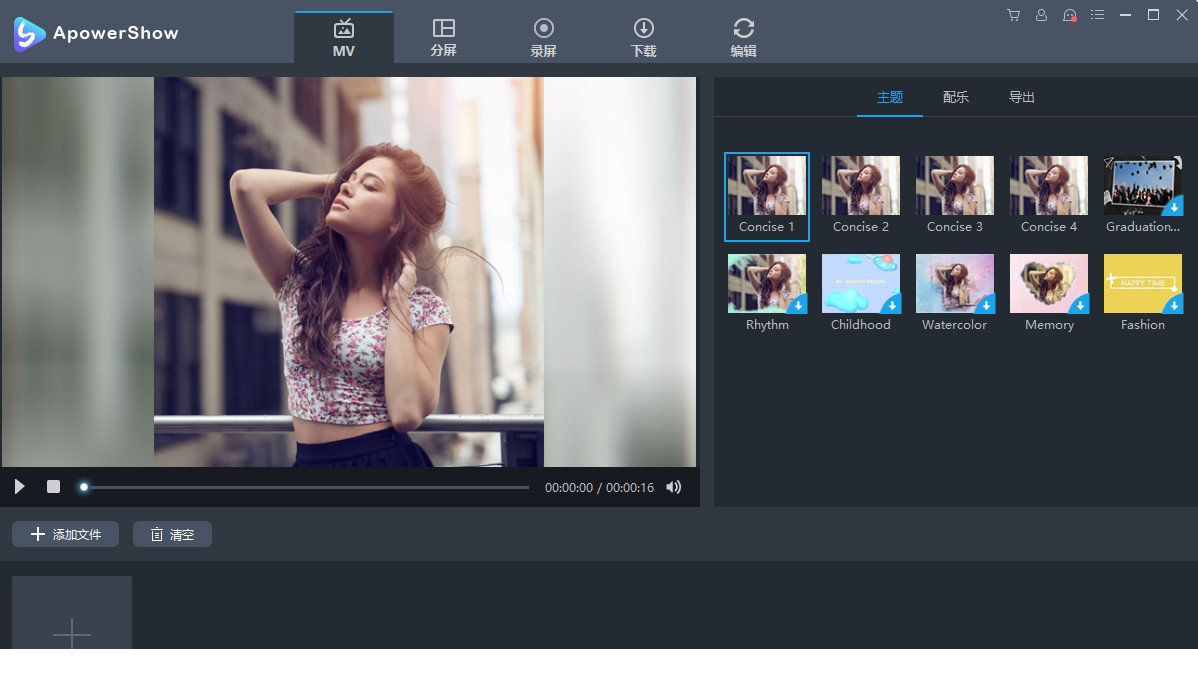Download the Fashion theme via arrow badge
This screenshot has width=1198, height=674.
point(1174,305)
